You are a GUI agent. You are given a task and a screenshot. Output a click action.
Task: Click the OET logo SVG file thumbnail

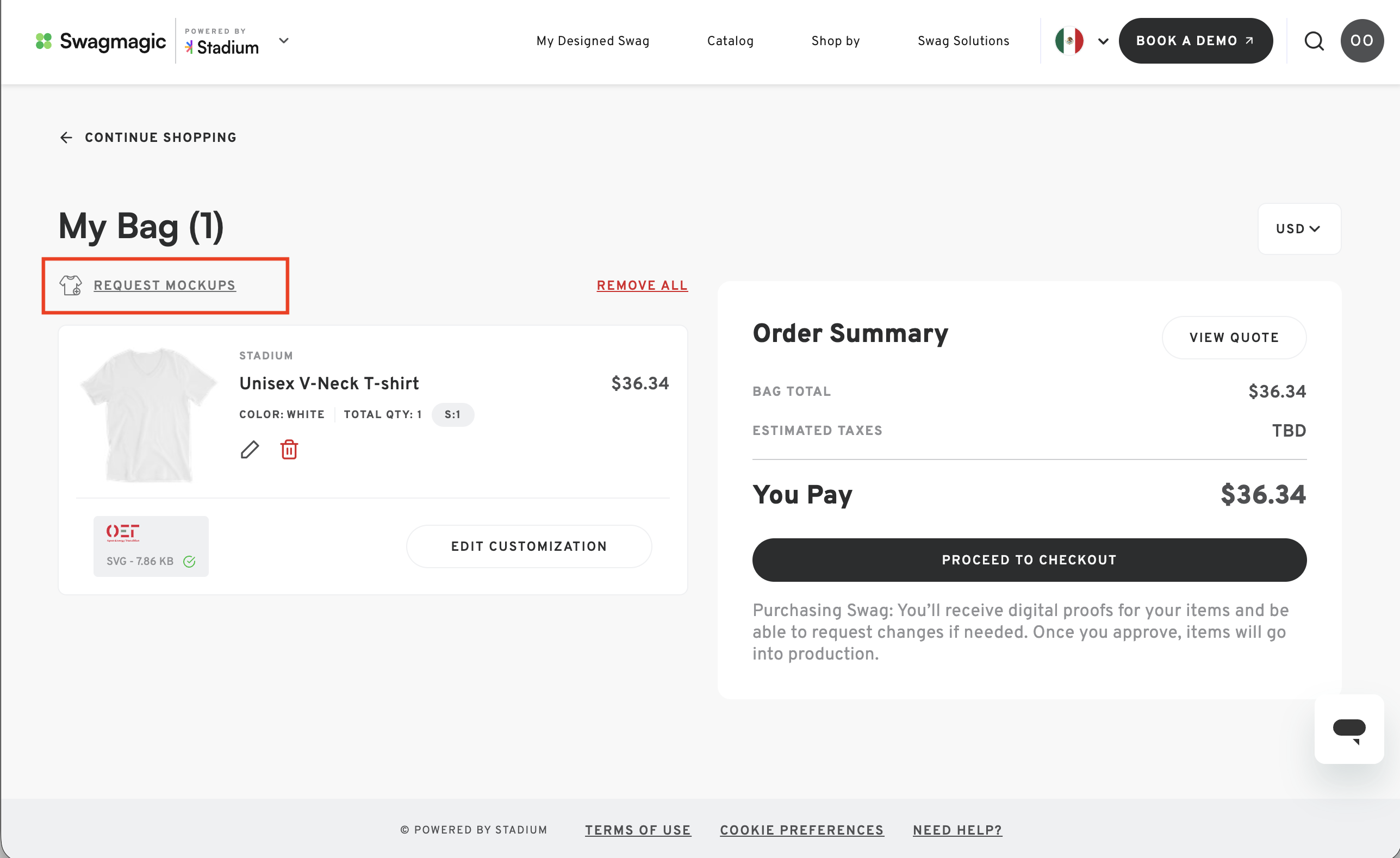(151, 546)
